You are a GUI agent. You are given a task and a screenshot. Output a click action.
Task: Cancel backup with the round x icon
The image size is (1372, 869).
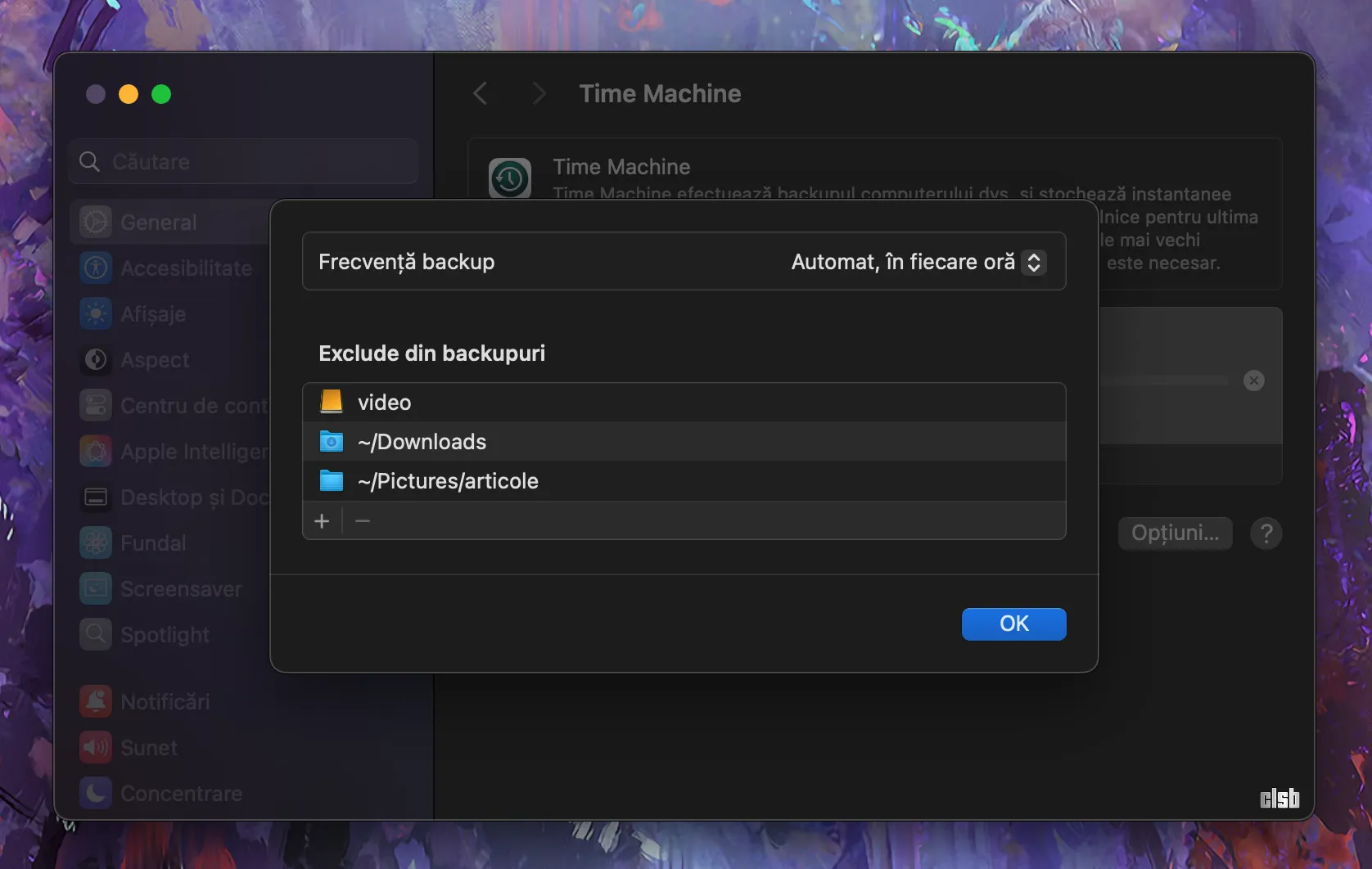[1253, 380]
